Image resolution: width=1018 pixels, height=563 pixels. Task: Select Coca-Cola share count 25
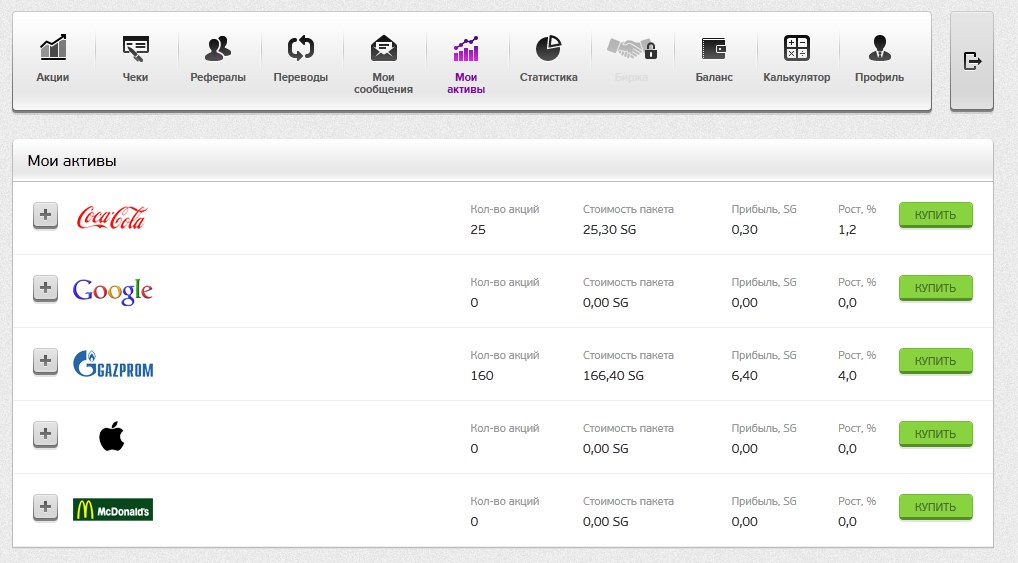pyautogui.click(x=478, y=230)
